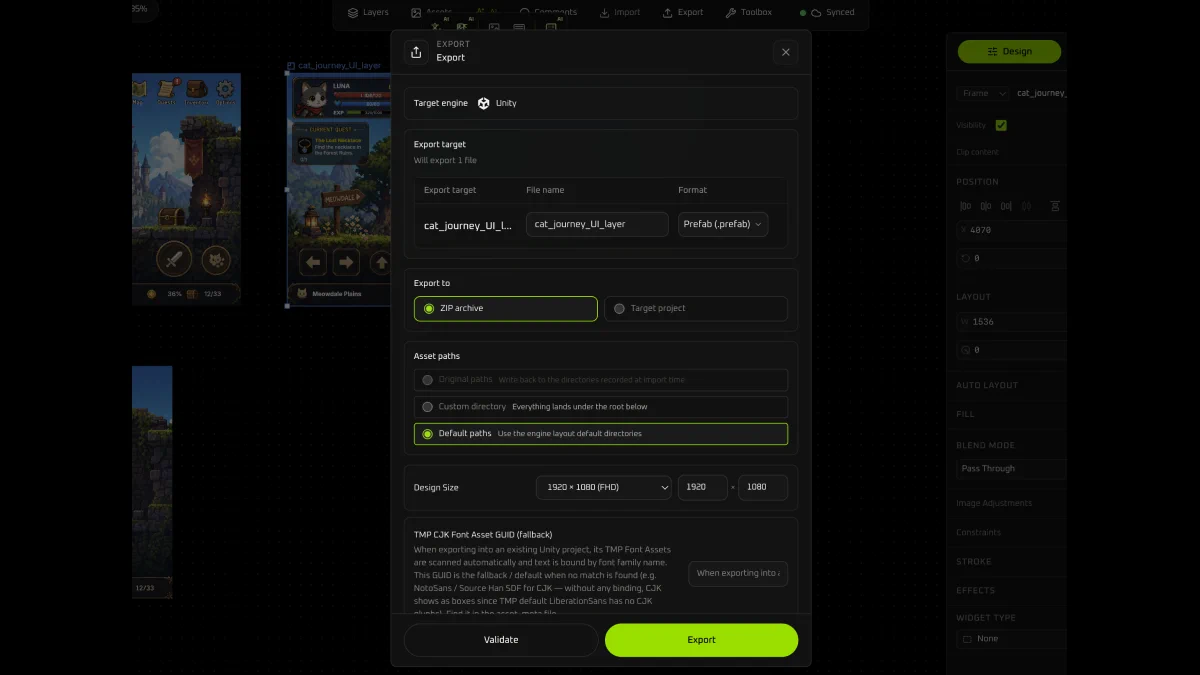The height and width of the screenshot is (675, 1200).
Task: Edit the cat_journey_UI_layer file name field
Action: (x=597, y=224)
